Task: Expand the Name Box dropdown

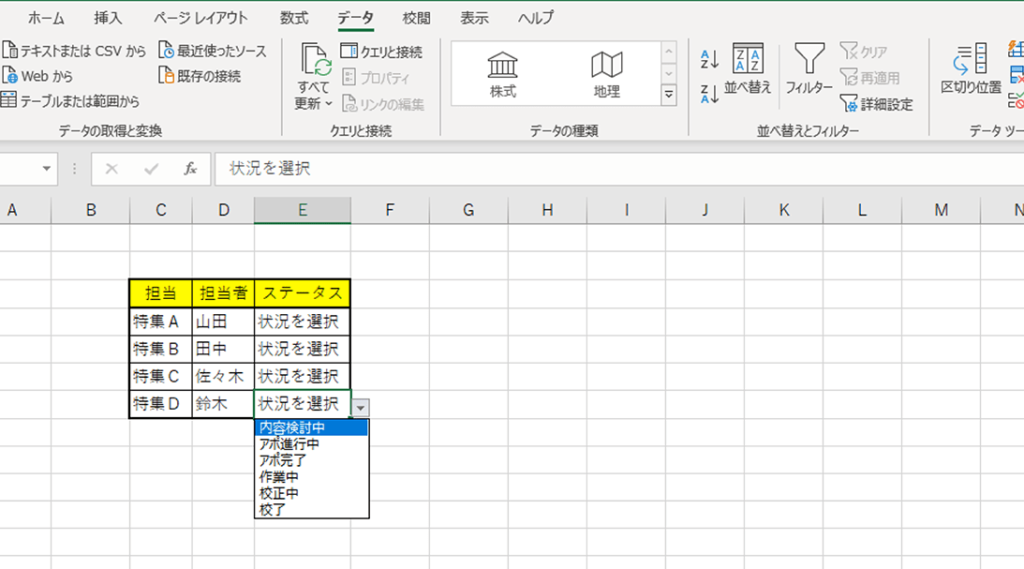Action: point(46,169)
